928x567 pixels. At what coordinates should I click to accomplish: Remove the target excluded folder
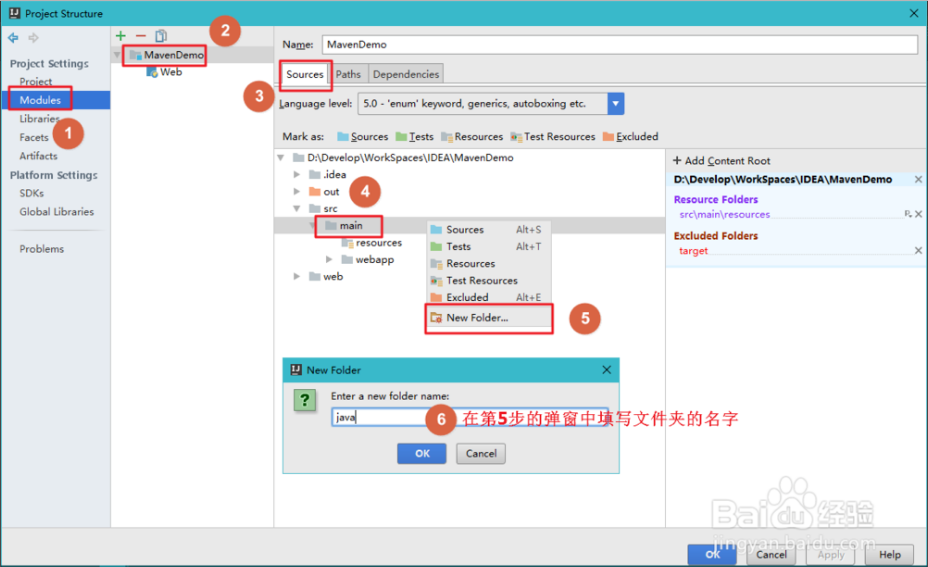918,250
